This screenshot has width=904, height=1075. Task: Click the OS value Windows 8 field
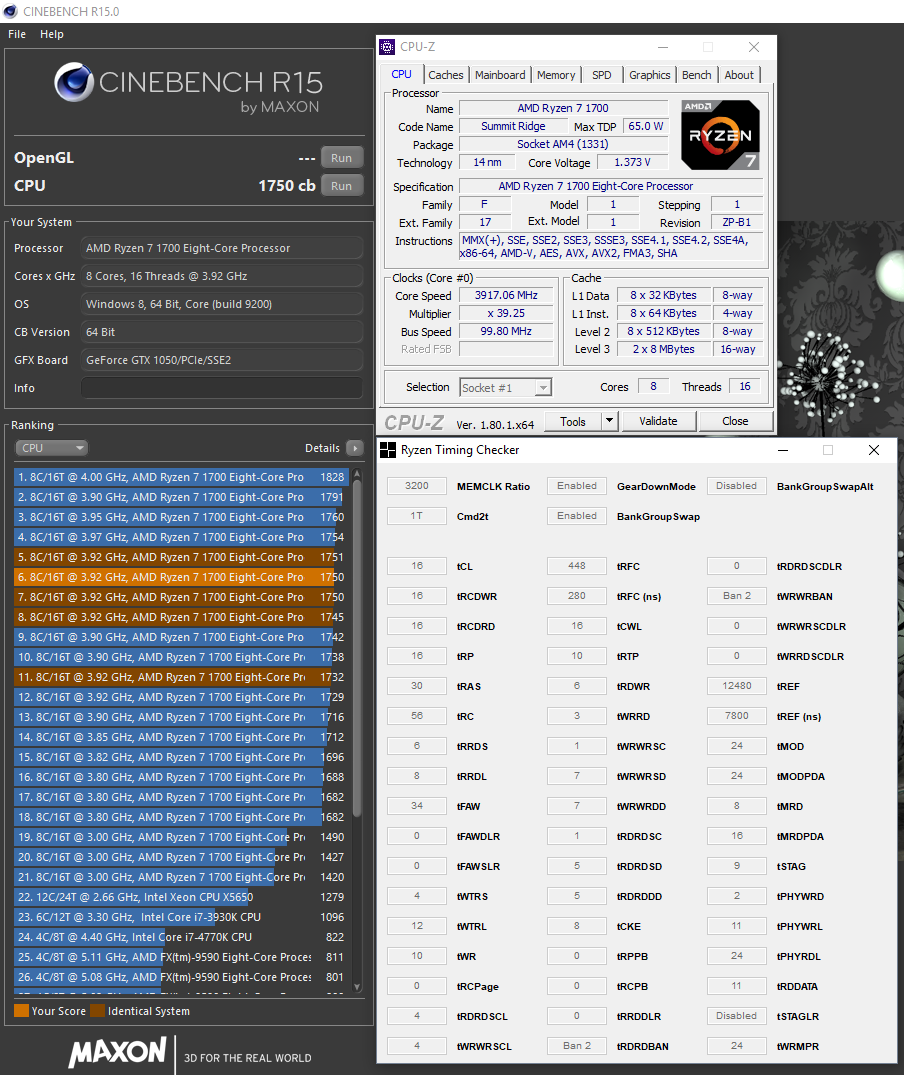coord(221,304)
